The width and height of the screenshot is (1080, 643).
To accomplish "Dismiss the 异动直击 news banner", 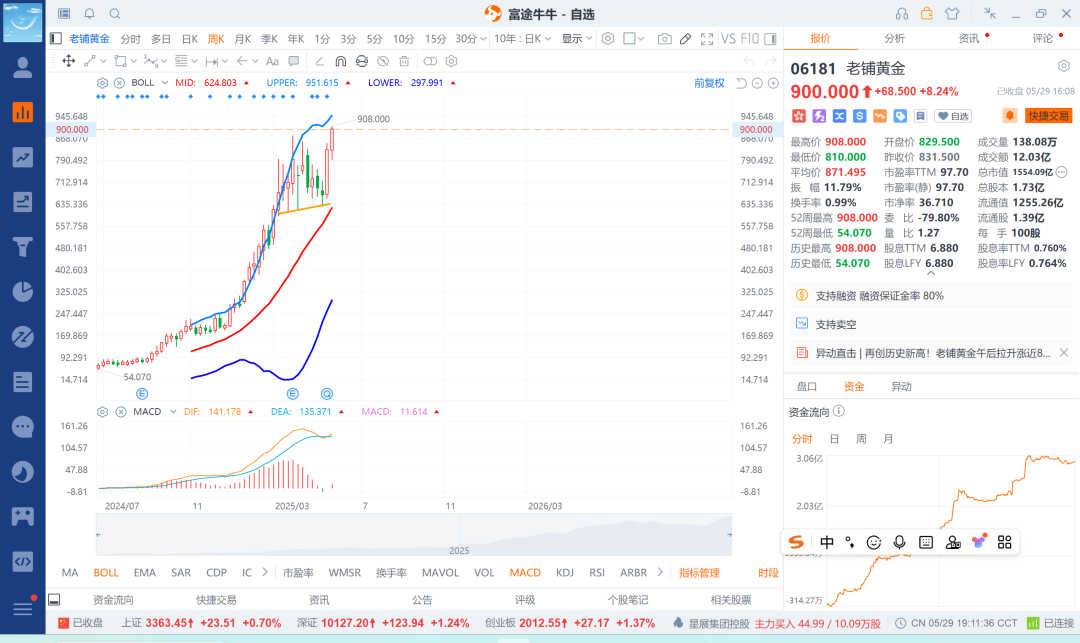I will pyautogui.click(x=1063, y=352).
